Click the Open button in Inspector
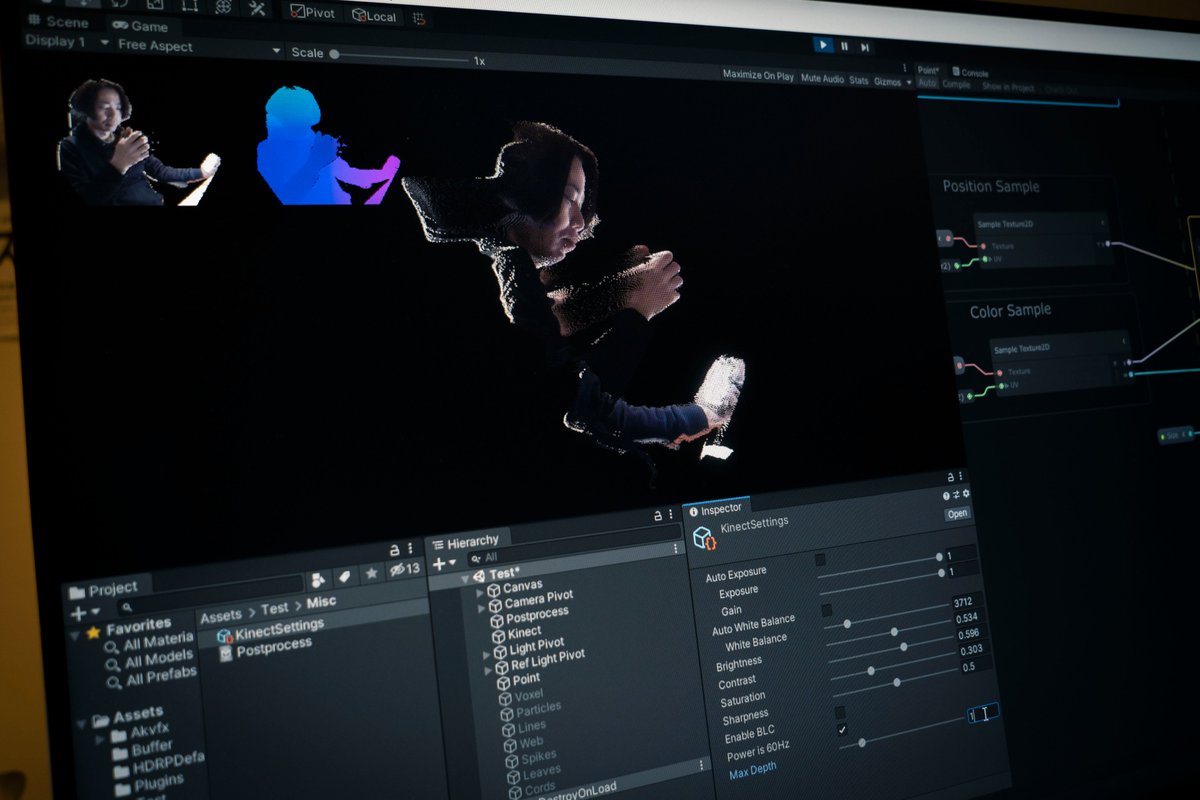The width and height of the screenshot is (1200, 800). coord(957,513)
